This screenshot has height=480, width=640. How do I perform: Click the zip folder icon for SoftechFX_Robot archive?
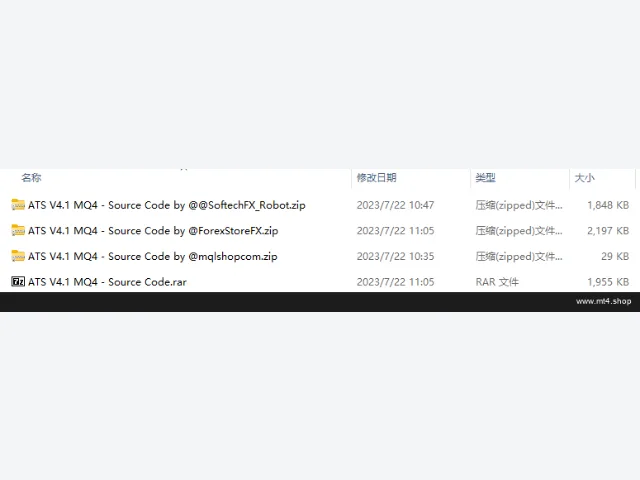18,204
